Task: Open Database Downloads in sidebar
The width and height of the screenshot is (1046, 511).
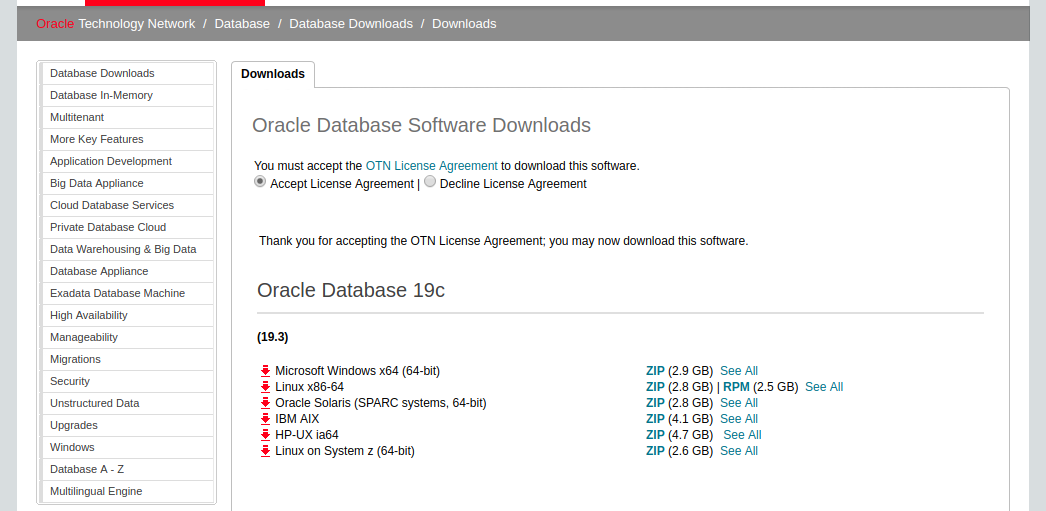Action: 127,73
